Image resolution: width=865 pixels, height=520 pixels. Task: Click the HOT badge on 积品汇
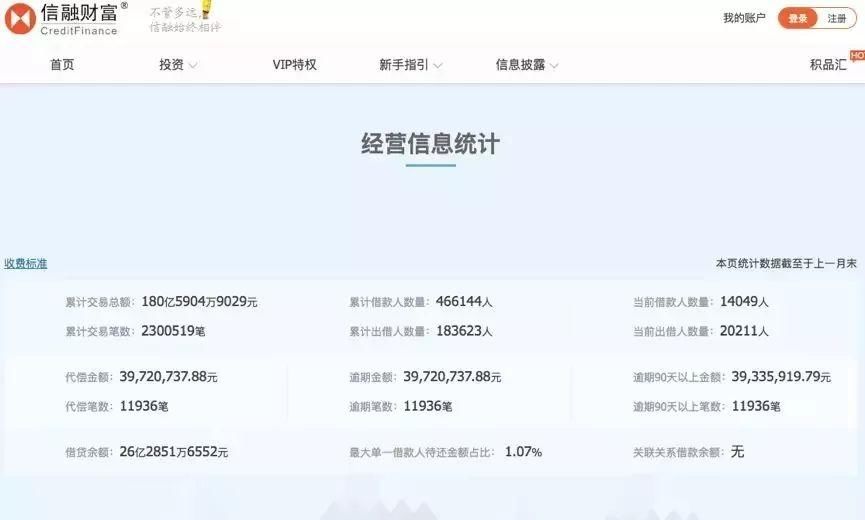click(x=858, y=55)
